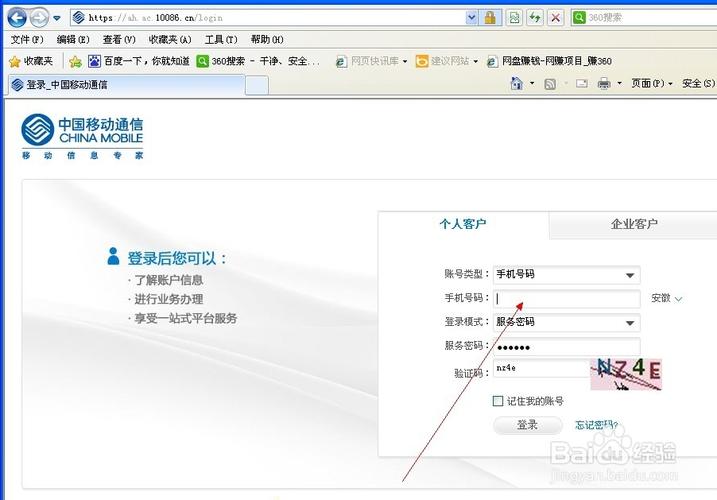Image resolution: width=717 pixels, height=500 pixels.
Task: Open the 收藏夹(A) menu
Action: coord(170,40)
